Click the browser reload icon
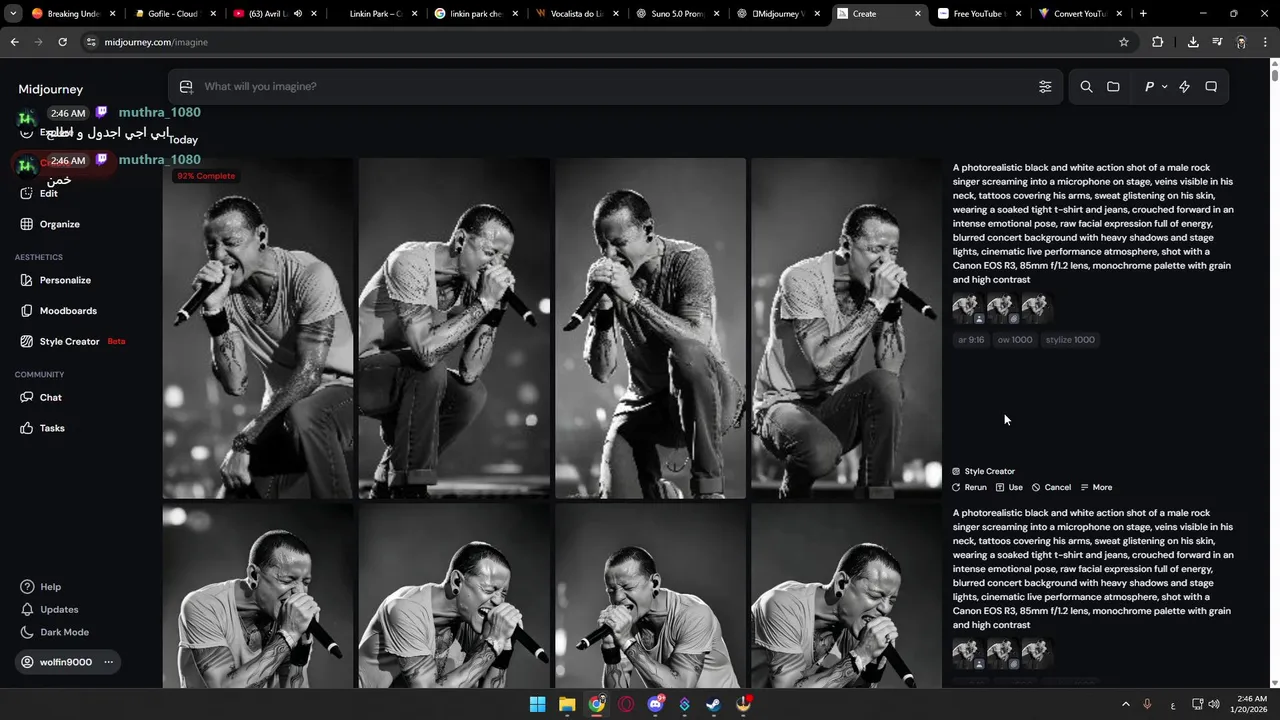Viewport: 1280px width, 720px height. [62, 42]
